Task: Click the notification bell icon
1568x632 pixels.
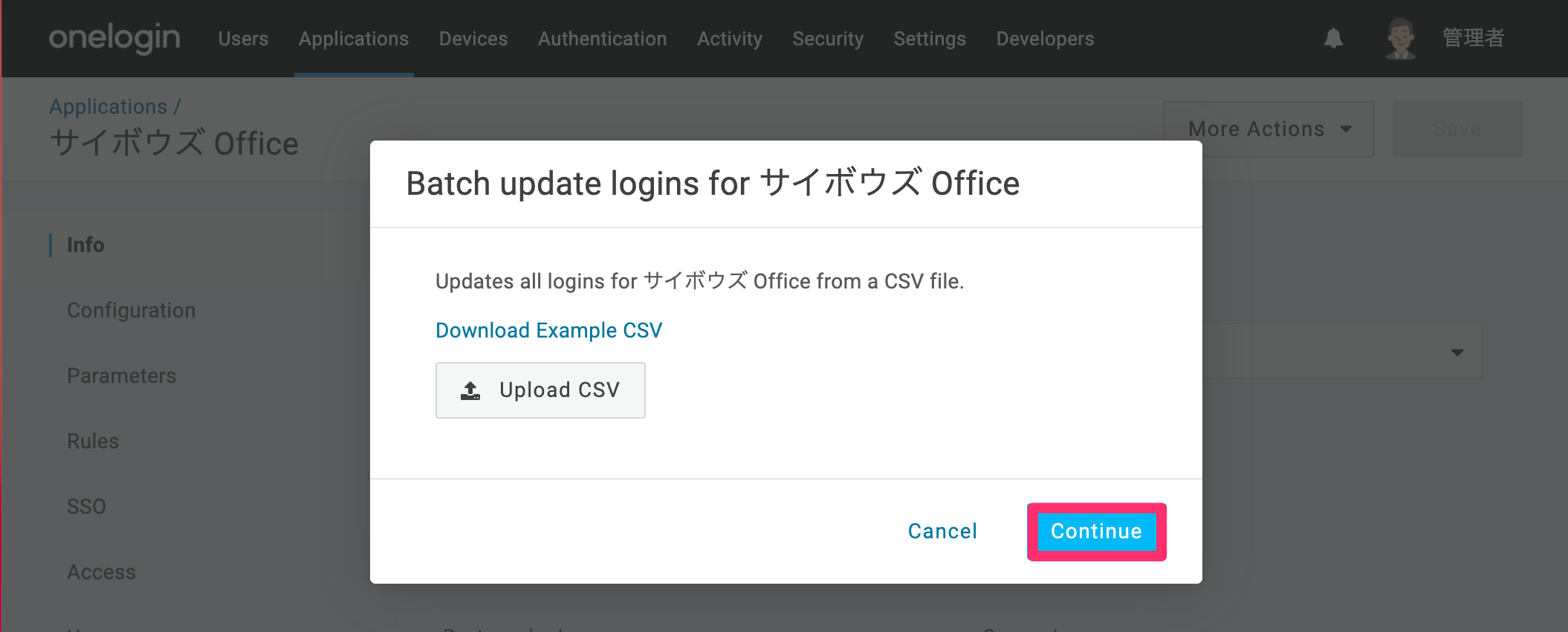Action: [1333, 38]
